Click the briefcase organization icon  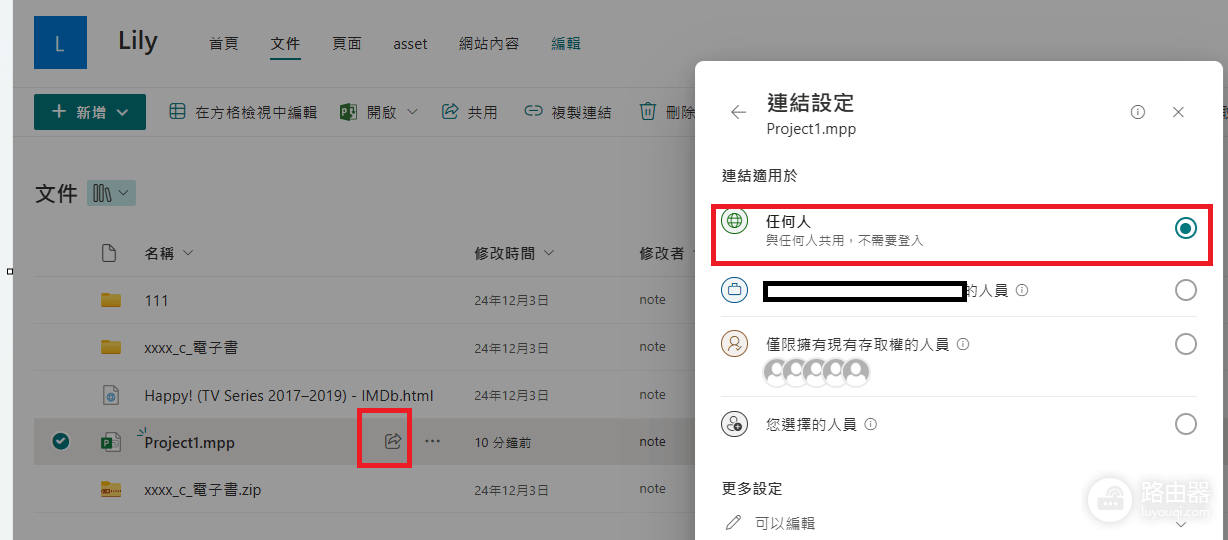tap(735, 290)
